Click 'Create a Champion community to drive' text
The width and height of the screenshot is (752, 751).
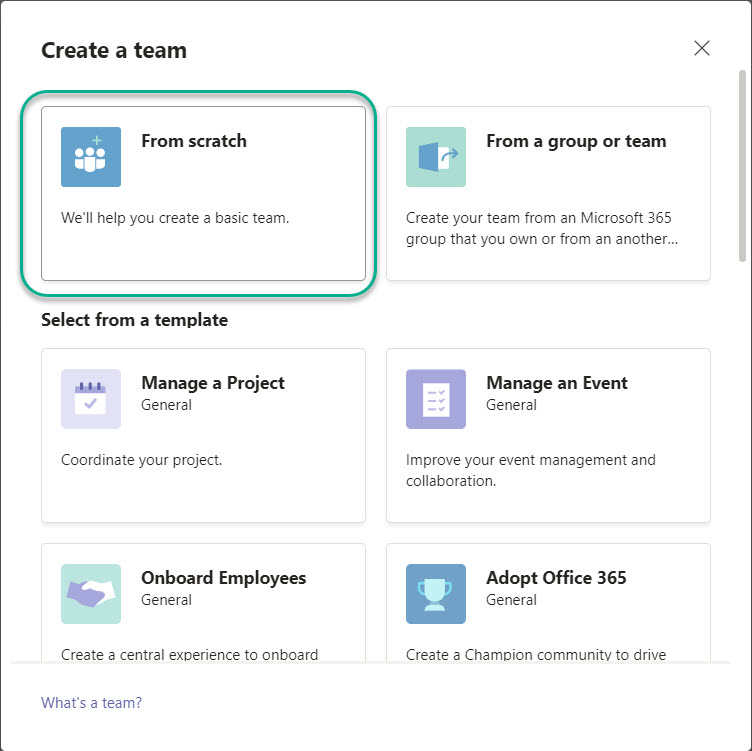point(536,654)
